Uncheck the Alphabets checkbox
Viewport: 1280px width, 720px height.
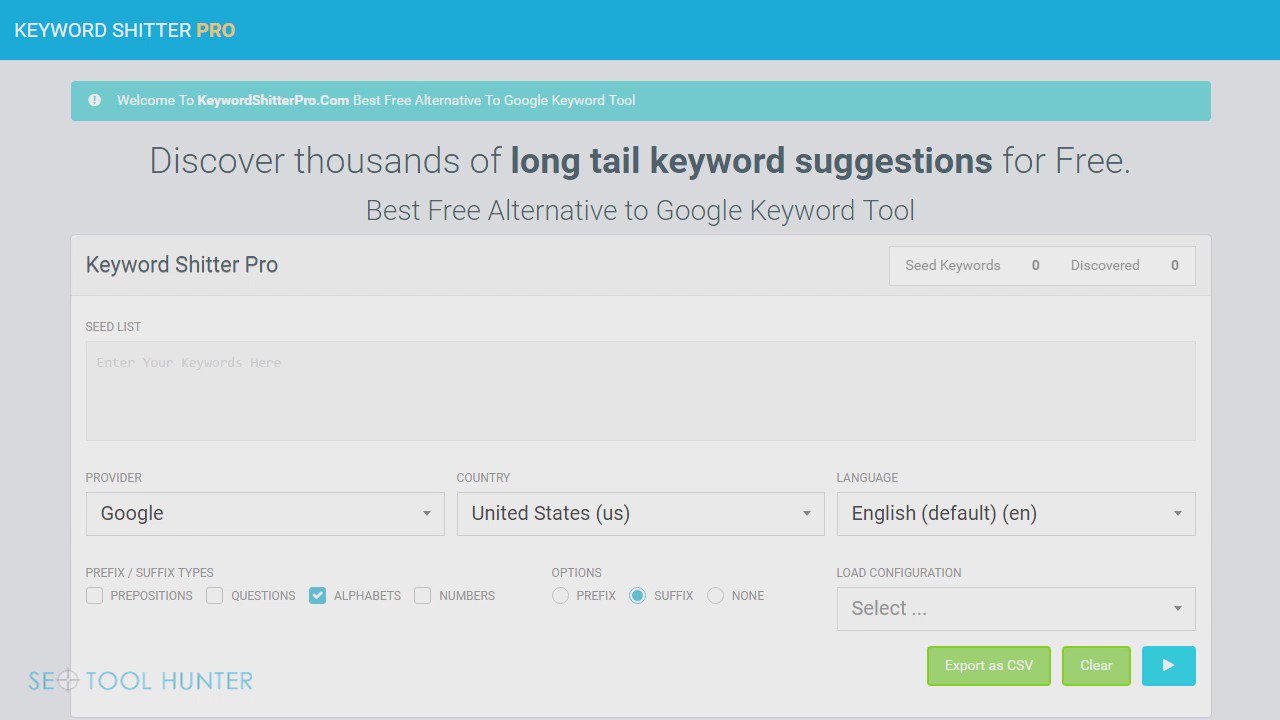click(x=317, y=596)
